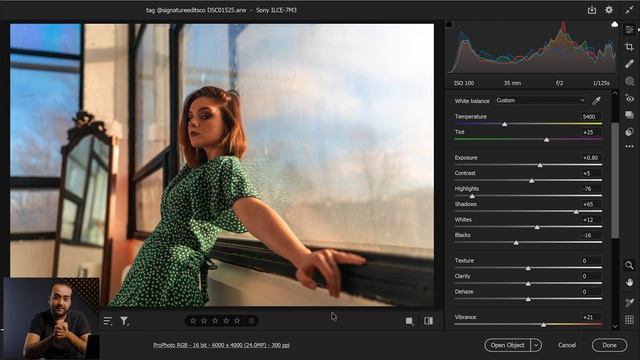Select the Spot Removal brush tool
The image size is (640, 360).
(x=629, y=64)
